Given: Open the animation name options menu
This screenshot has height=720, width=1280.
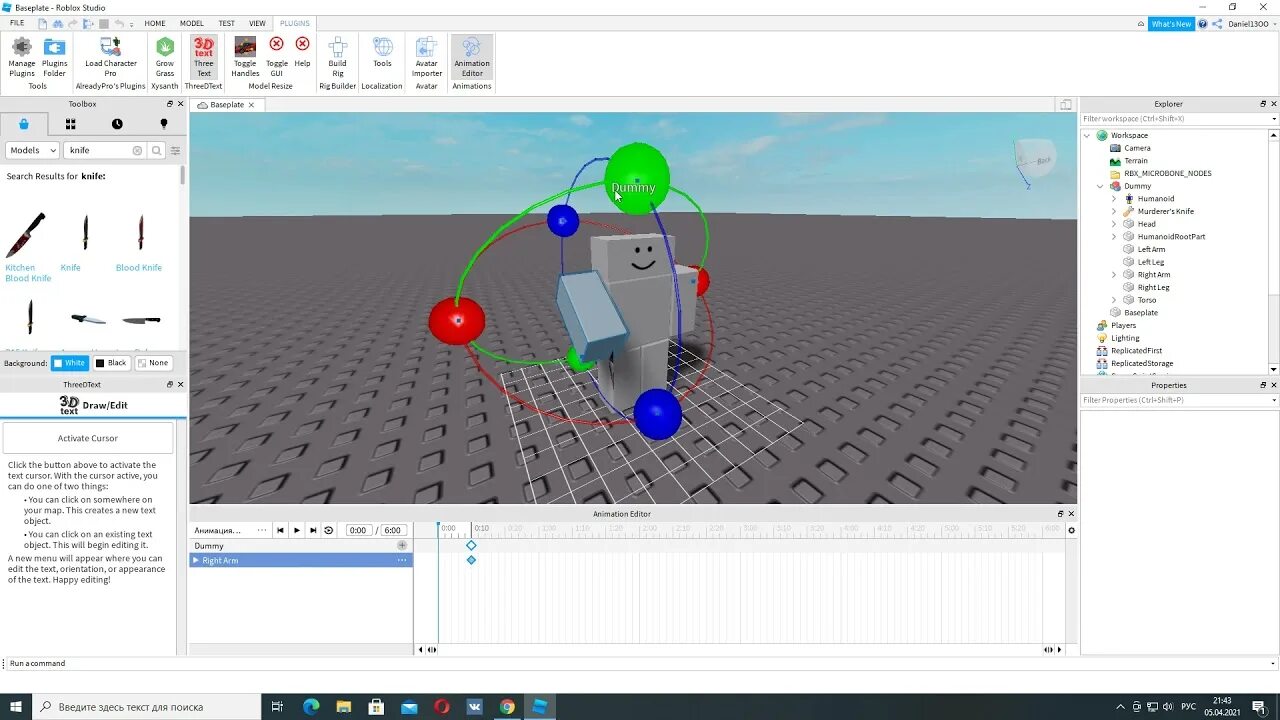Looking at the screenshot, I should pyautogui.click(x=262, y=530).
